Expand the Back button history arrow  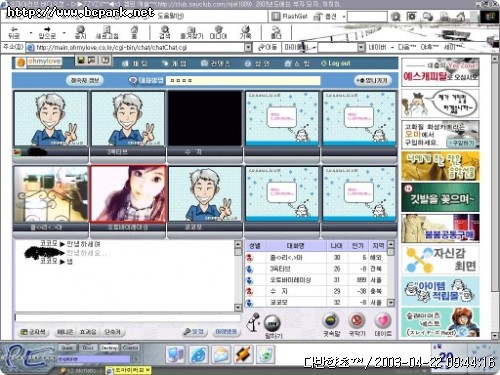pos(31,33)
